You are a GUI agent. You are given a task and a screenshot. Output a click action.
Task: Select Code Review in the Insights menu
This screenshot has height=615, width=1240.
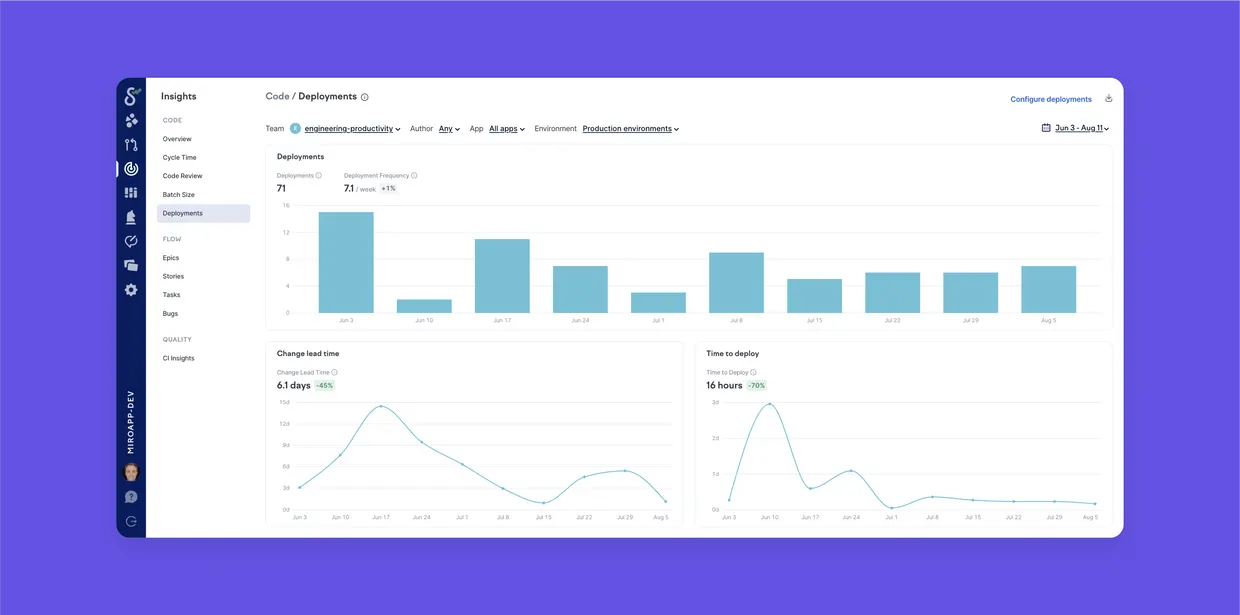(183, 176)
